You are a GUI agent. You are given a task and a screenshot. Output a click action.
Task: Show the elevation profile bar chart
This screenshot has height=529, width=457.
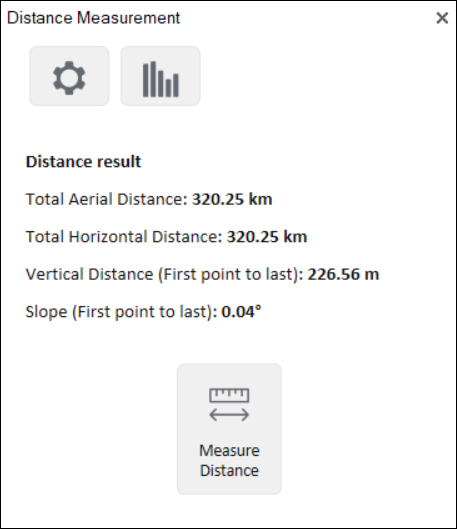161,76
